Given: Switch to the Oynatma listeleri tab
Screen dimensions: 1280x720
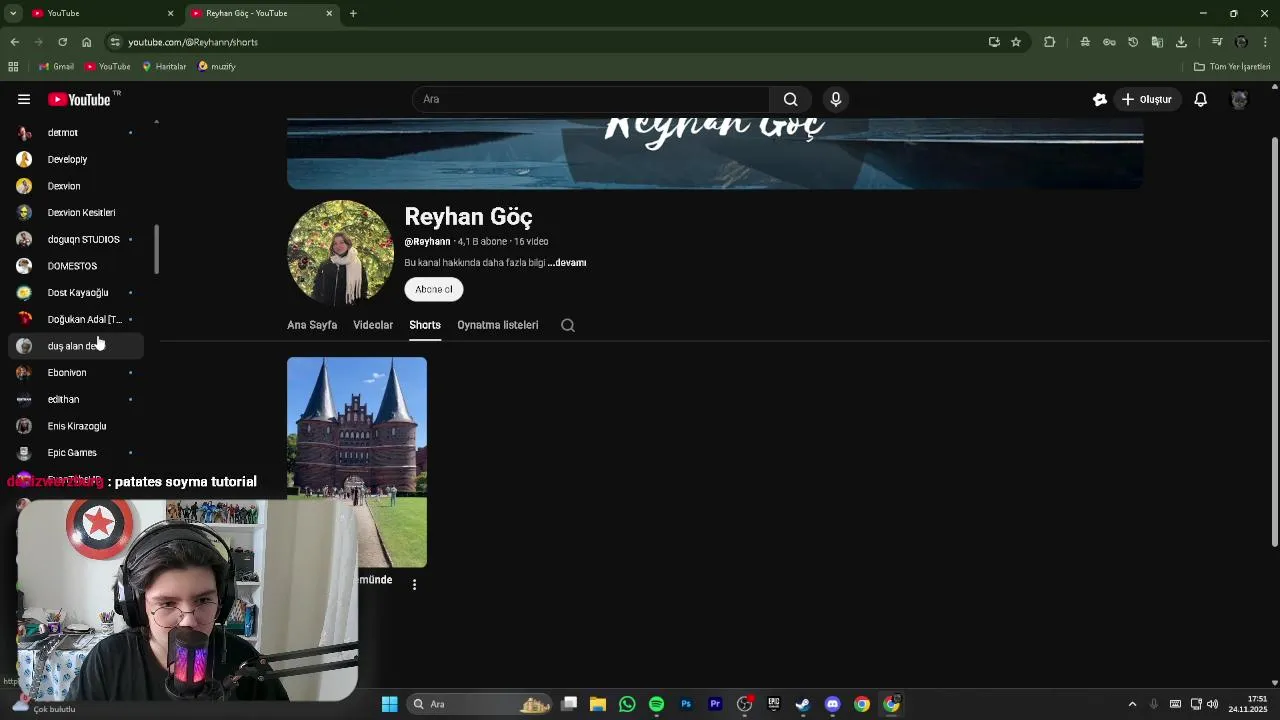Looking at the screenshot, I should 497,325.
